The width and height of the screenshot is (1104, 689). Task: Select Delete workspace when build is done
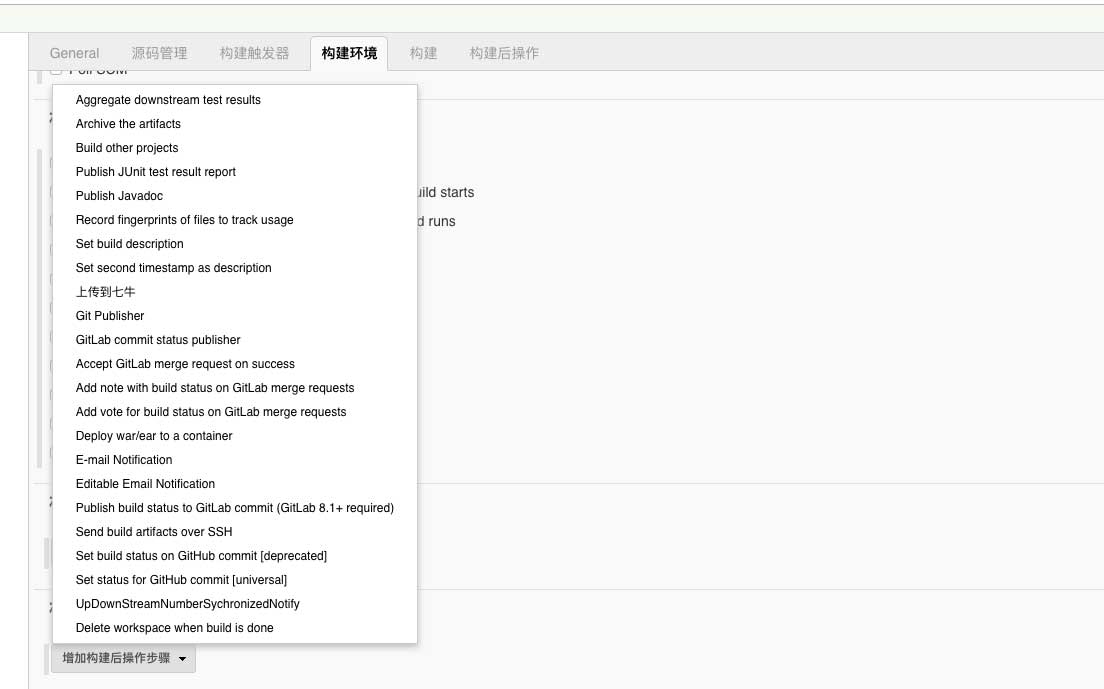174,628
